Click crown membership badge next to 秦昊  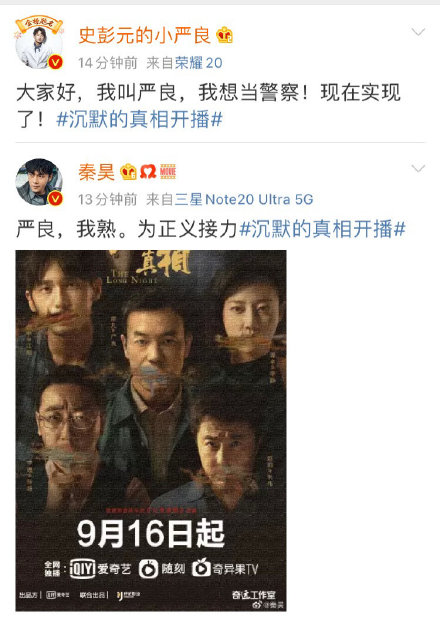click(x=128, y=172)
